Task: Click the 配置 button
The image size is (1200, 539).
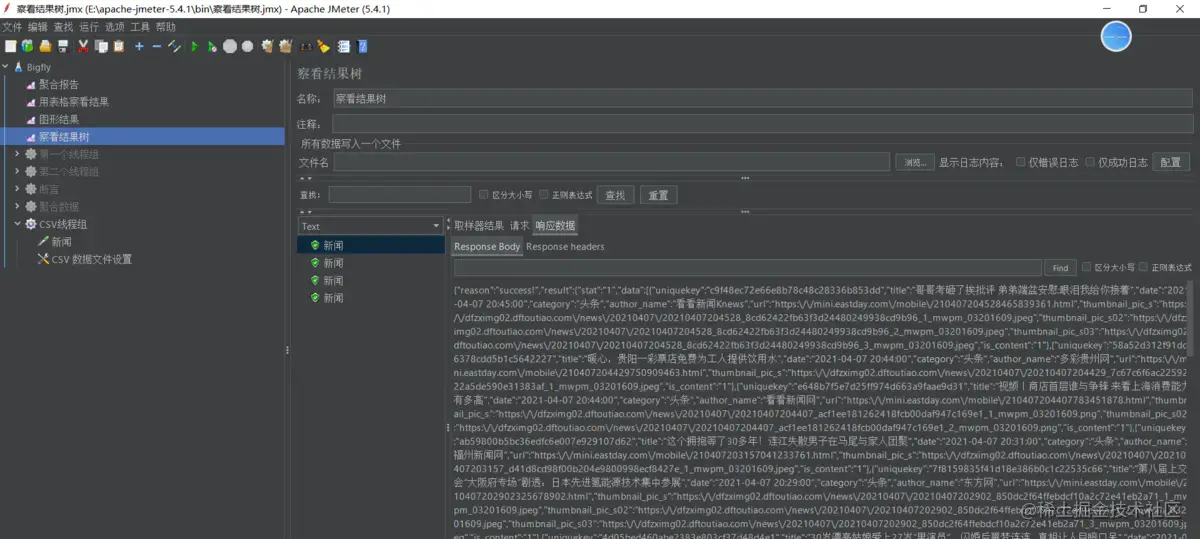Action: point(1172,162)
